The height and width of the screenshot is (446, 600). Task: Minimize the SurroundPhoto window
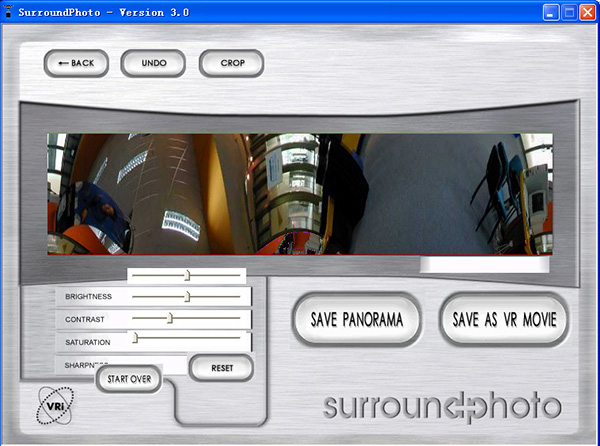551,13
